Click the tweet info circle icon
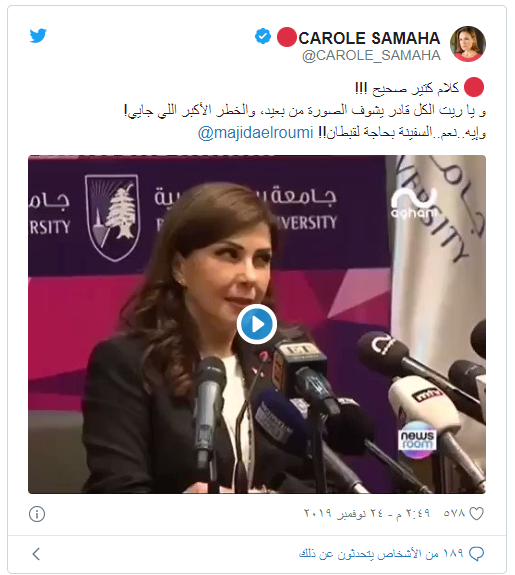The image size is (515, 575). pos(37,514)
